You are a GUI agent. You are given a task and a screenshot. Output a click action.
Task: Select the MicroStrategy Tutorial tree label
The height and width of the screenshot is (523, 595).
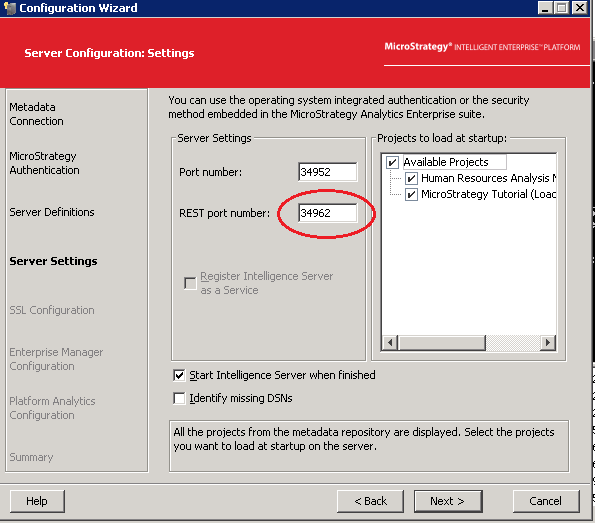(488, 194)
